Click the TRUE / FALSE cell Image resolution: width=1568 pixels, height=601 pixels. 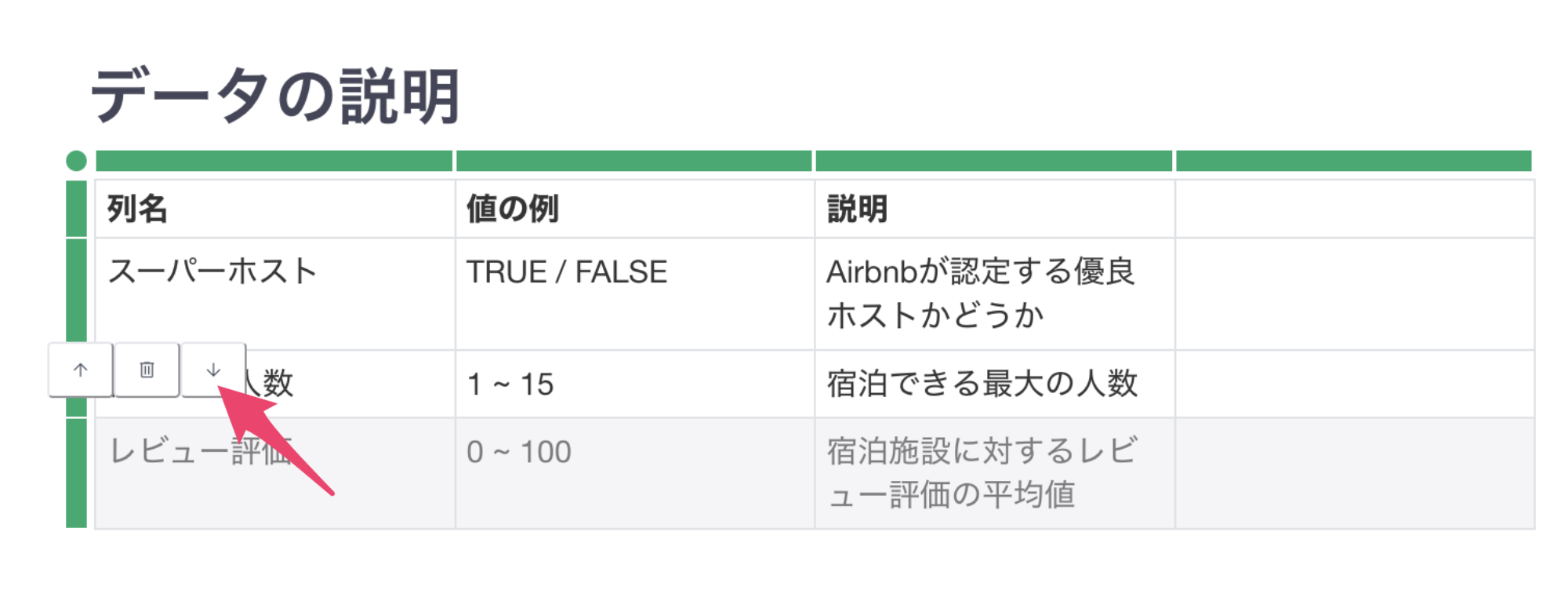[635, 294]
